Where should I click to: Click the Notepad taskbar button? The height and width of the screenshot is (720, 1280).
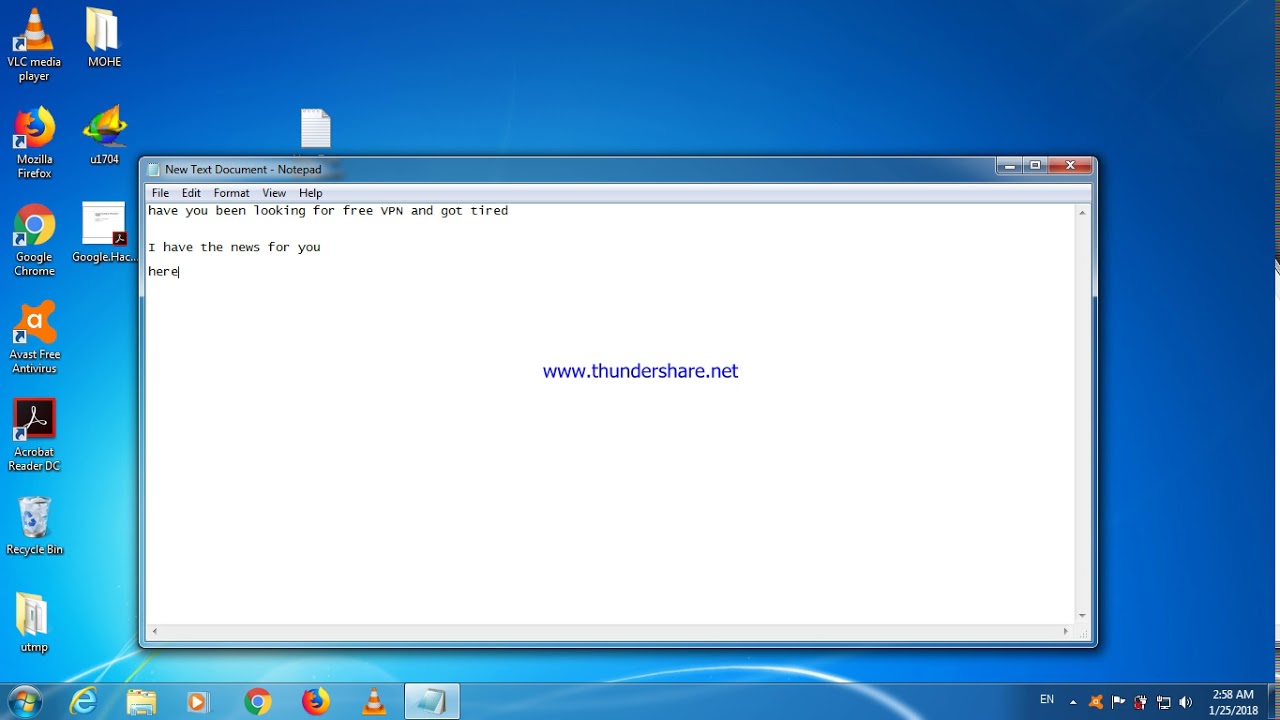[x=432, y=702]
